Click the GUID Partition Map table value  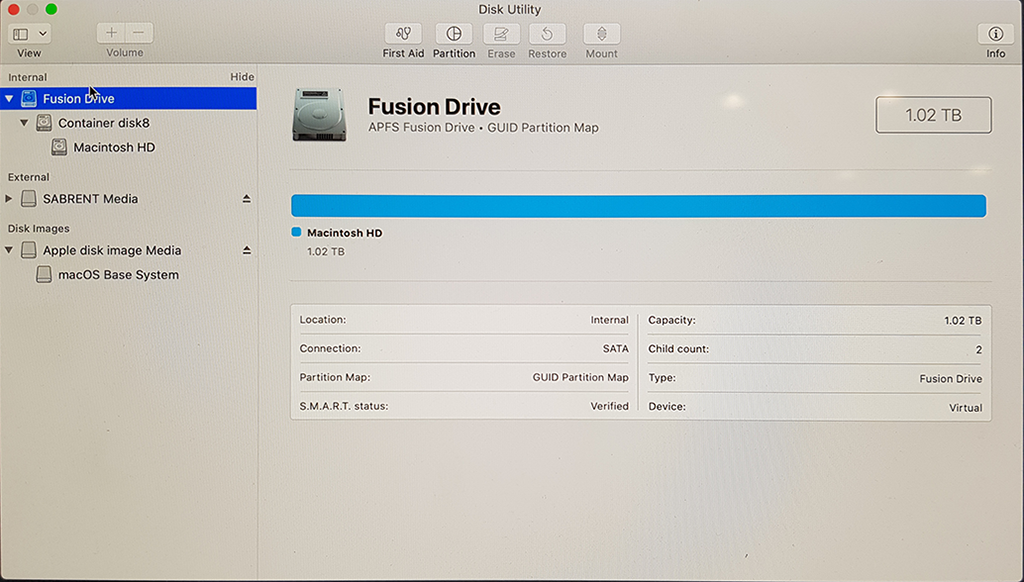coord(581,378)
